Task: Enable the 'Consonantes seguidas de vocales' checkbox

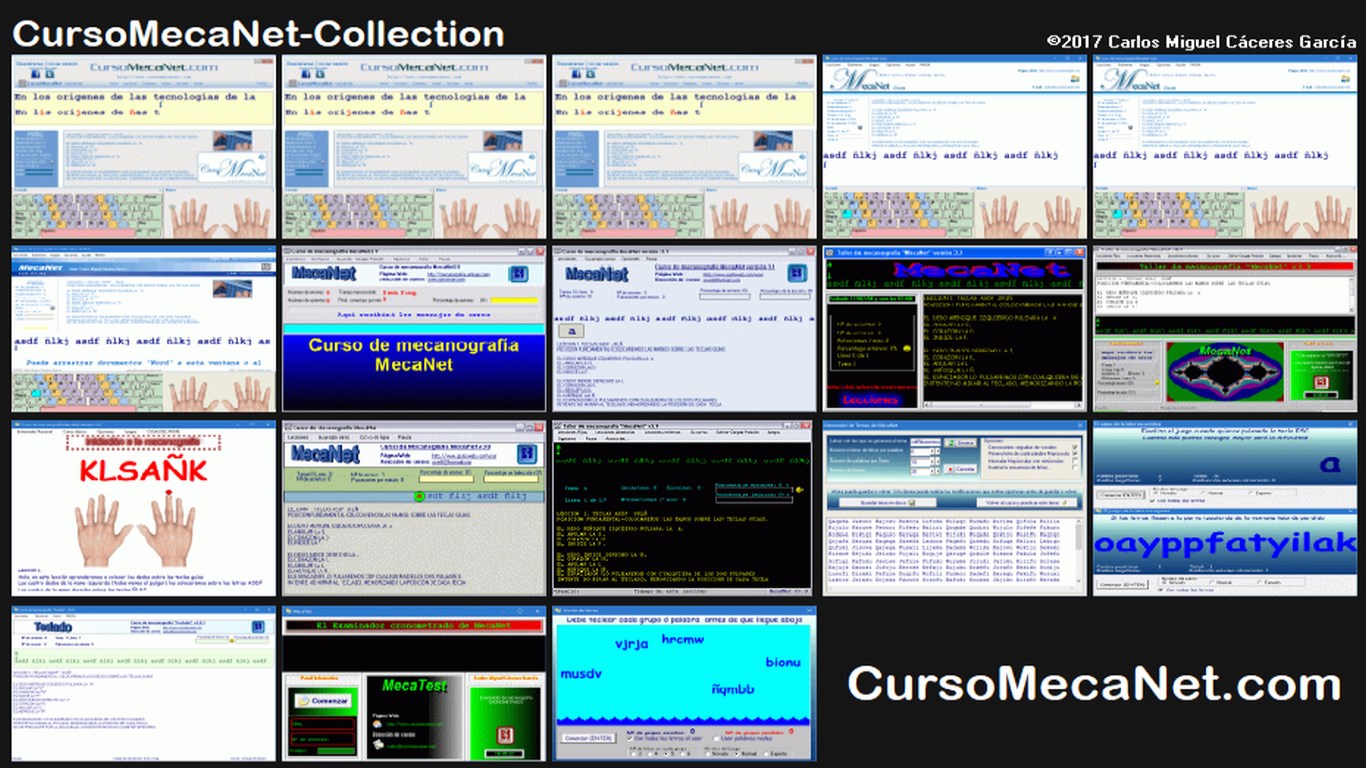Action: click(x=1073, y=447)
